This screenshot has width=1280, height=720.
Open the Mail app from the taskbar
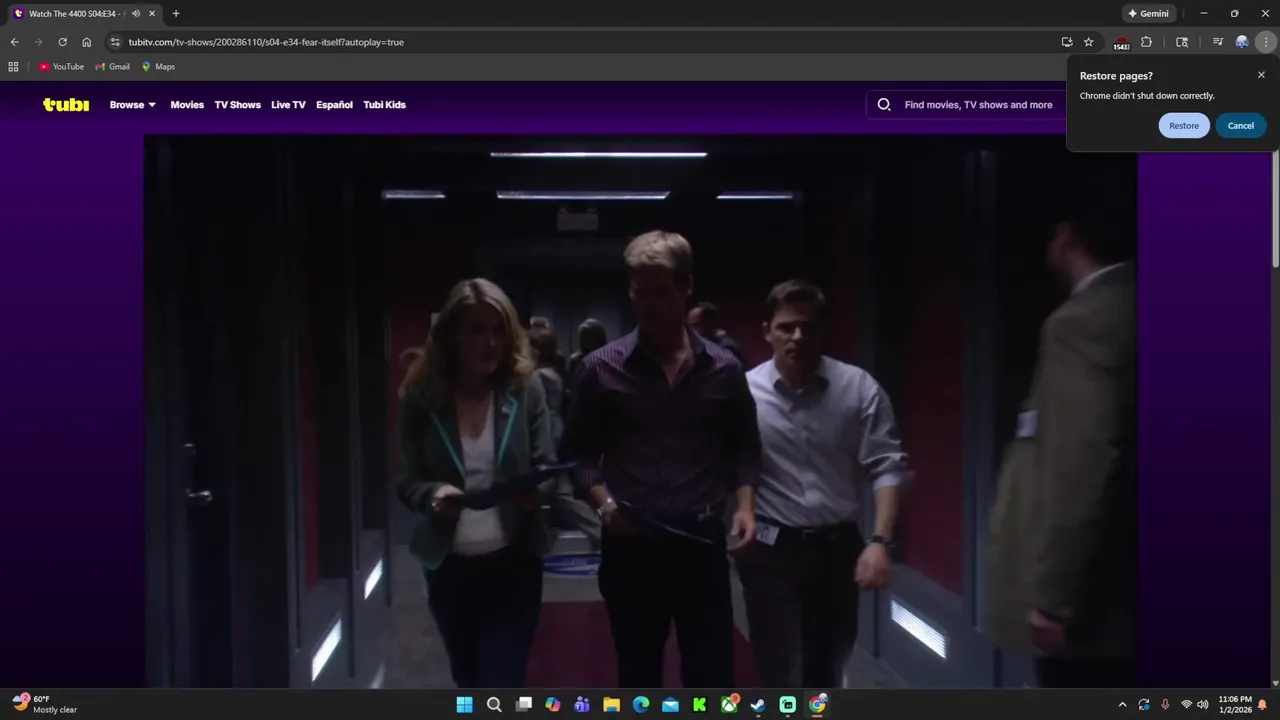pyautogui.click(x=670, y=705)
